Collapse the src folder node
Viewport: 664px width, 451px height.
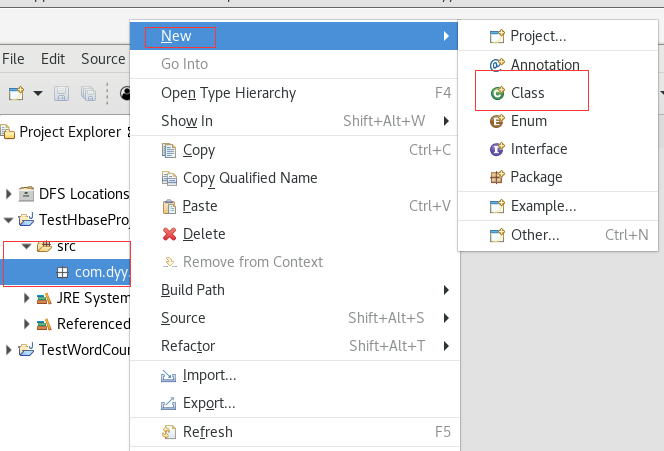pyautogui.click(x=26, y=246)
